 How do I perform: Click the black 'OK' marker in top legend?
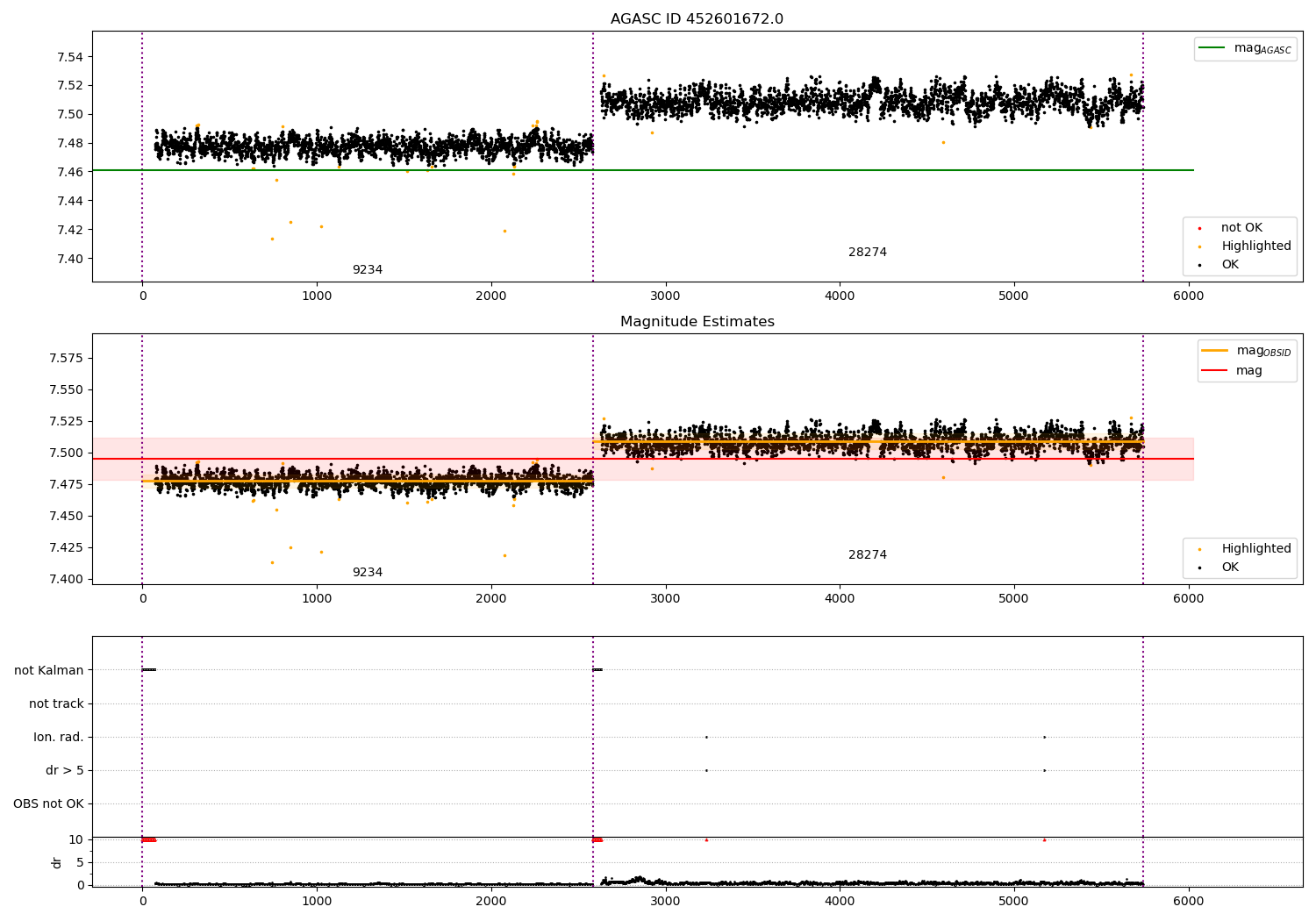(x=1199, y=265)
